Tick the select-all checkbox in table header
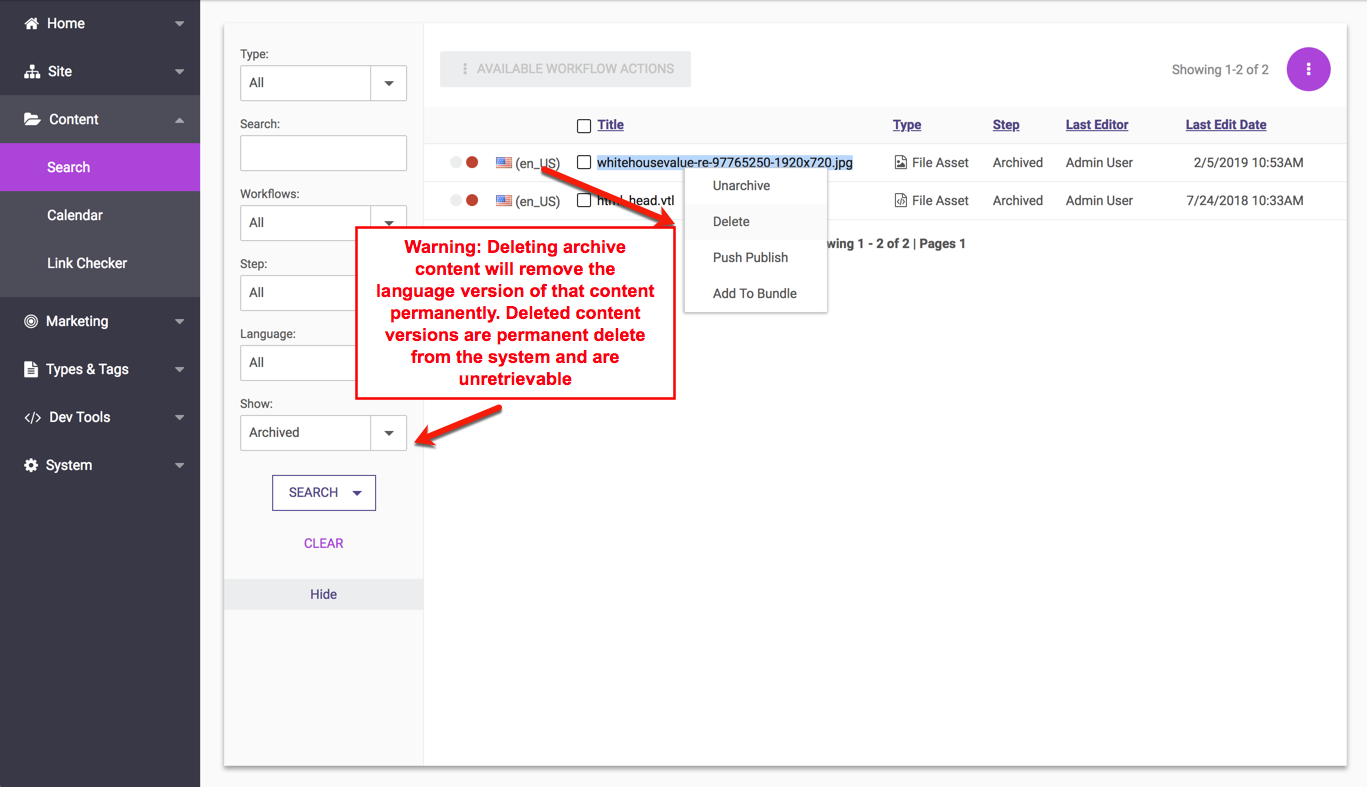1367x787 pixels. [584, 126]
